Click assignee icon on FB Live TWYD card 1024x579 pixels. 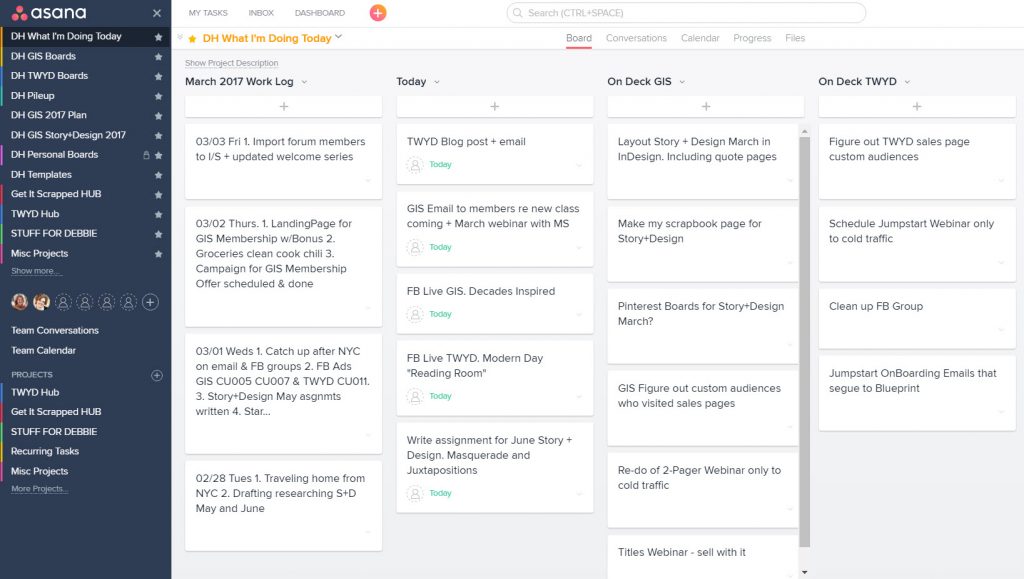point(415,396)
